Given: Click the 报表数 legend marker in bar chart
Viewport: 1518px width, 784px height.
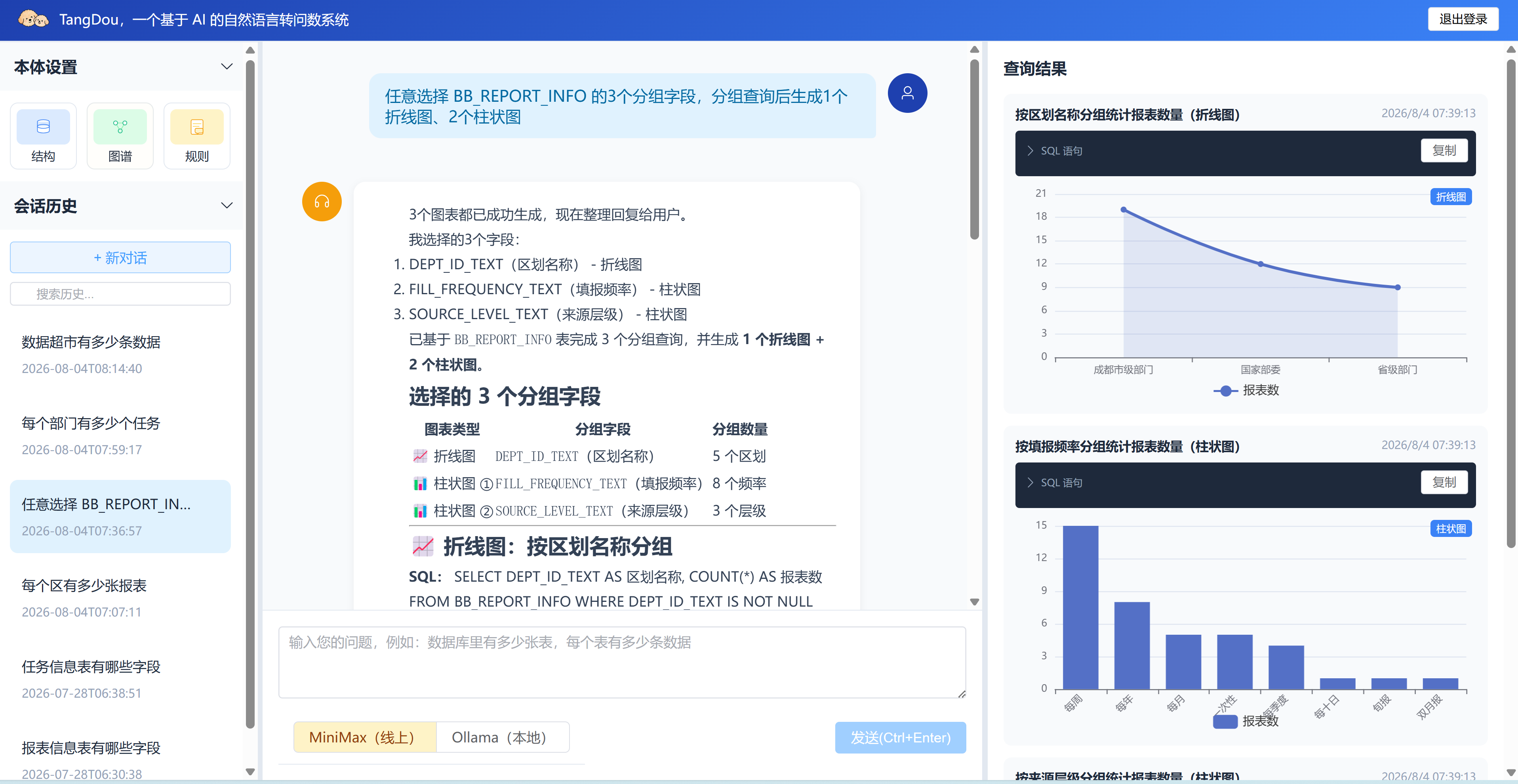Looking at the screenshot, I should pos(1225,721).
